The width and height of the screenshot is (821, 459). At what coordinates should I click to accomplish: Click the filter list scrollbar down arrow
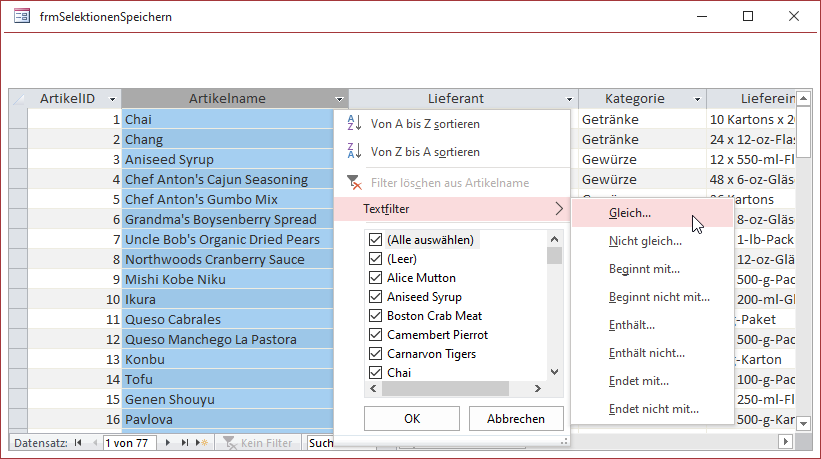pos(555,372)
